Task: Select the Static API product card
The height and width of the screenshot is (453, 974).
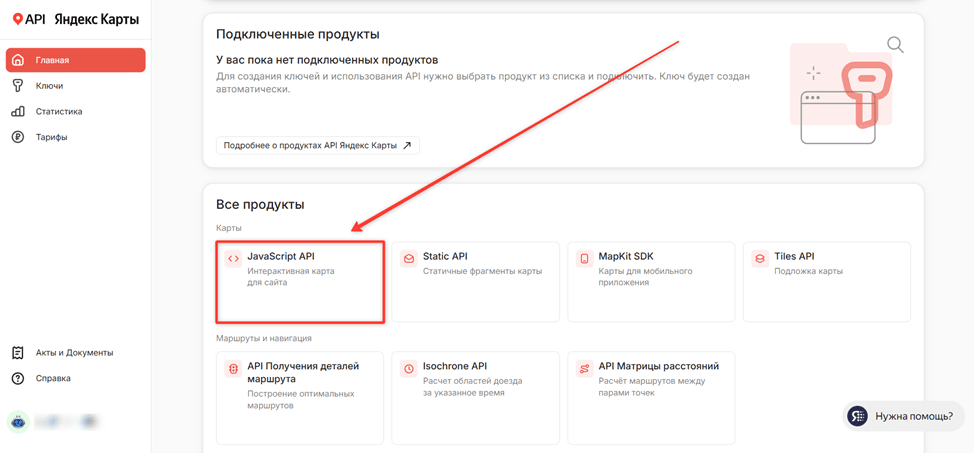Action: (x=475, y=281)
